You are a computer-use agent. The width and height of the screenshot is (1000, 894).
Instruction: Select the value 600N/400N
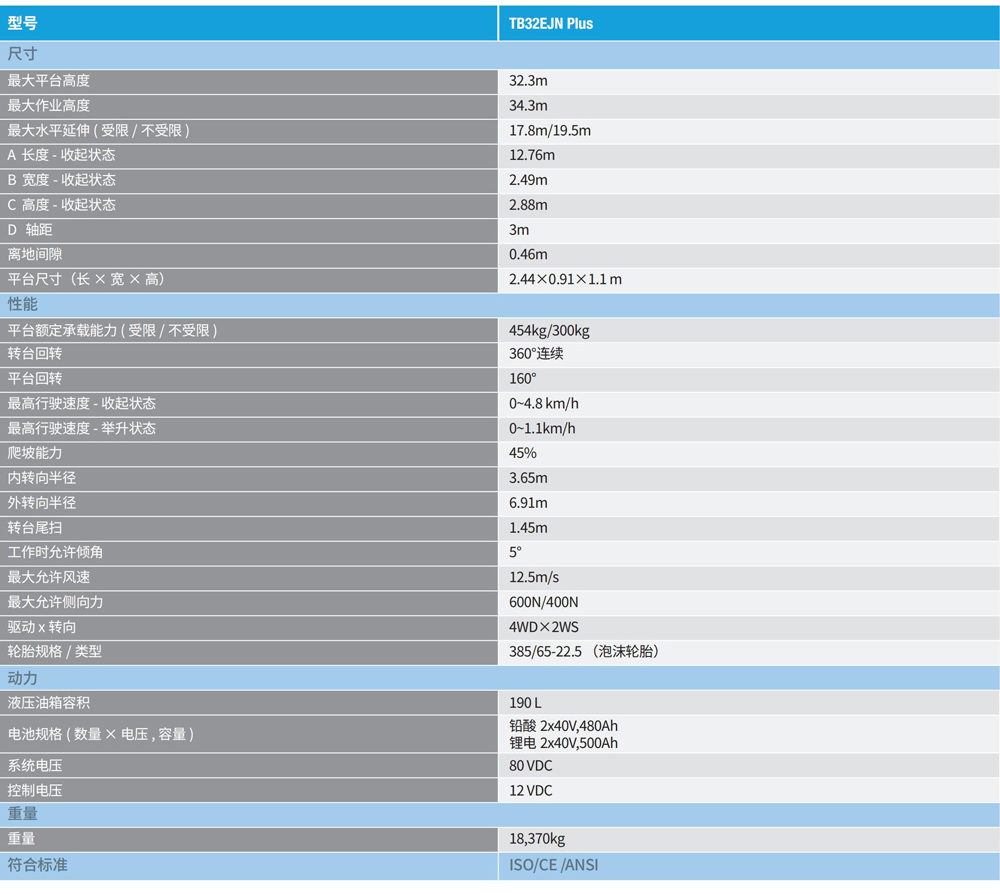tap(543, 601)
